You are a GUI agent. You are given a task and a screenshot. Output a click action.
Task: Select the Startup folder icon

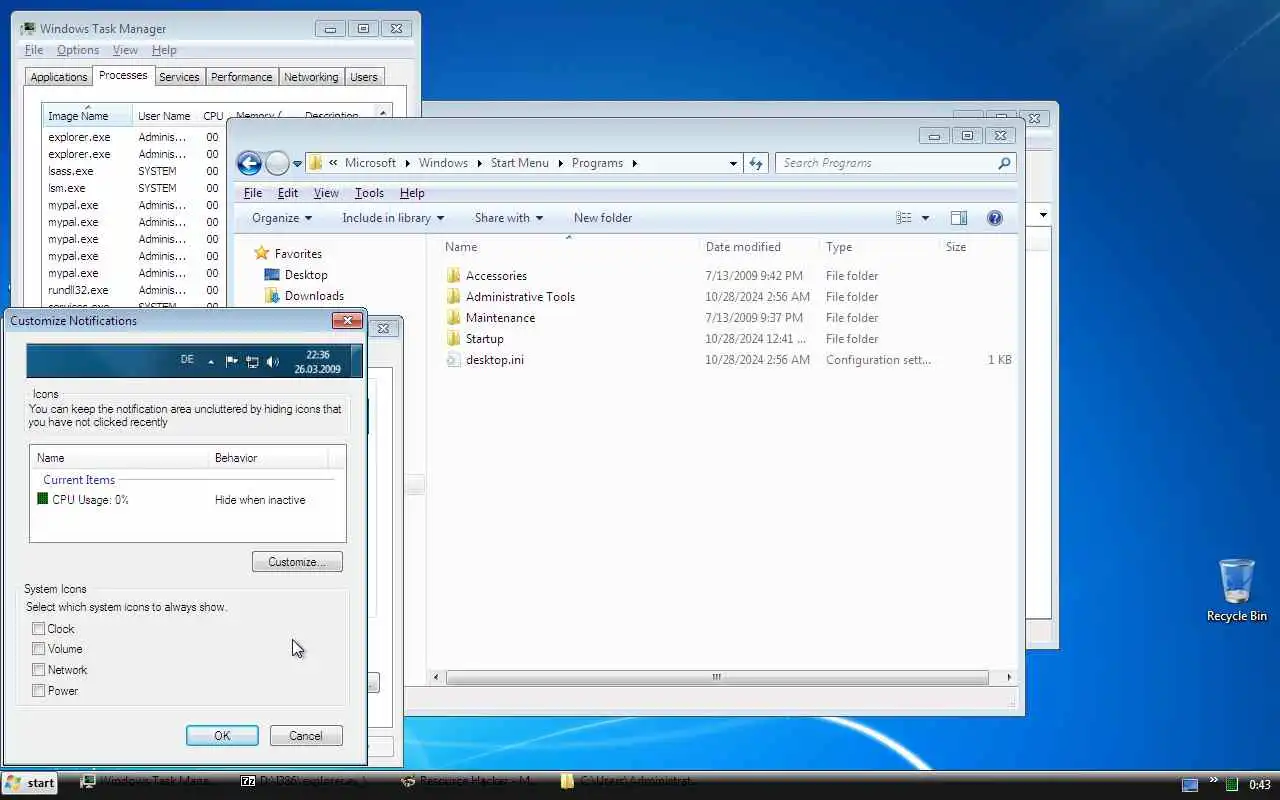pyautogui.click(x=453, y=338)
